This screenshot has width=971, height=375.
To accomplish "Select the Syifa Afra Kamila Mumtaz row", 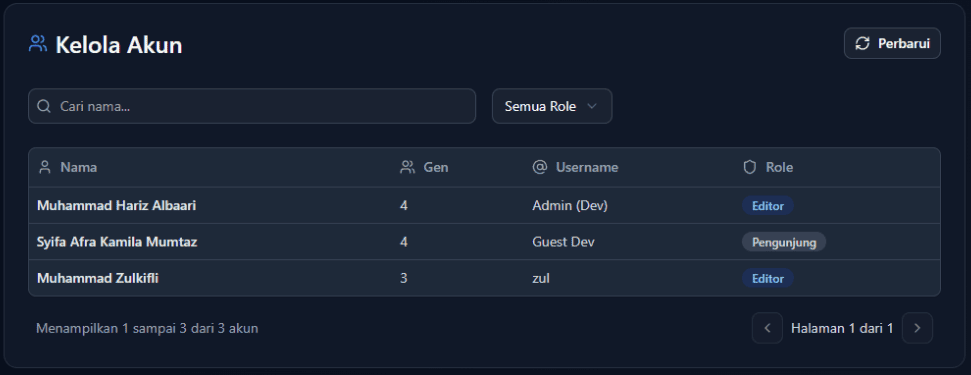I will tap(484, 242).
